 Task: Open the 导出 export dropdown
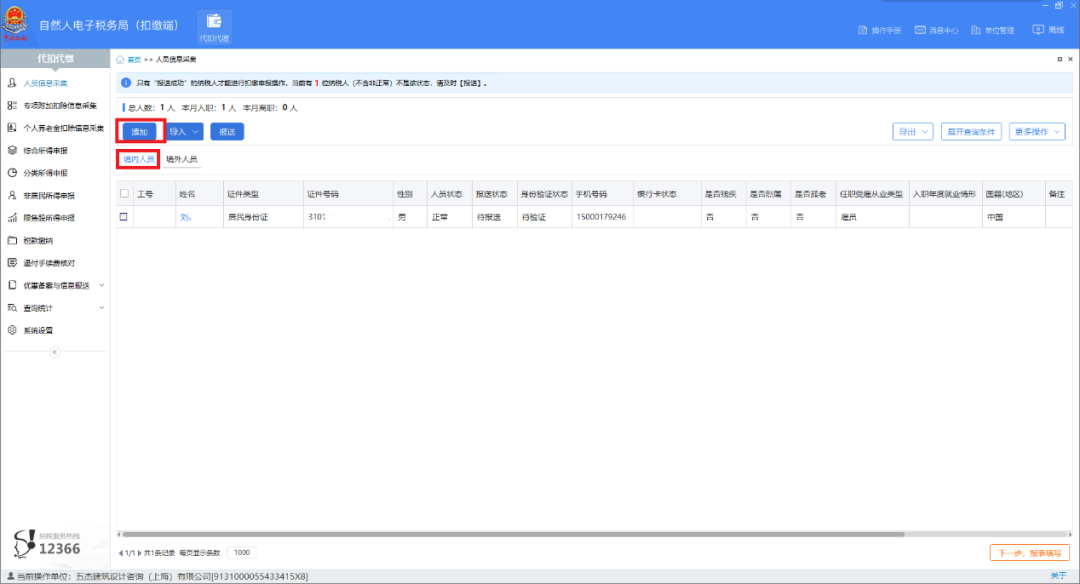click(913, 132)
